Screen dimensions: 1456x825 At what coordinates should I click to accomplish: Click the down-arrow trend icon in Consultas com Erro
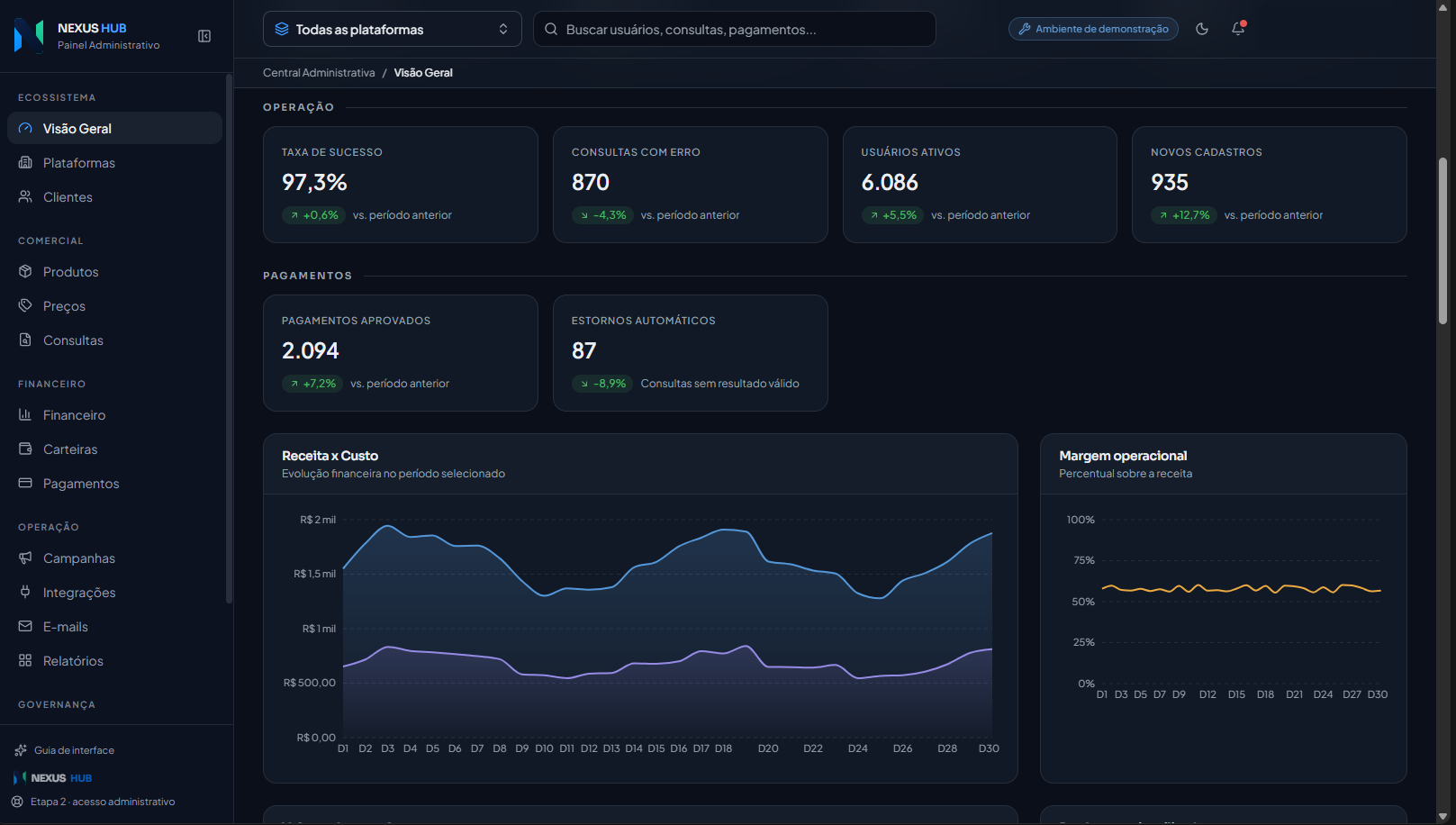coord(584,215)
